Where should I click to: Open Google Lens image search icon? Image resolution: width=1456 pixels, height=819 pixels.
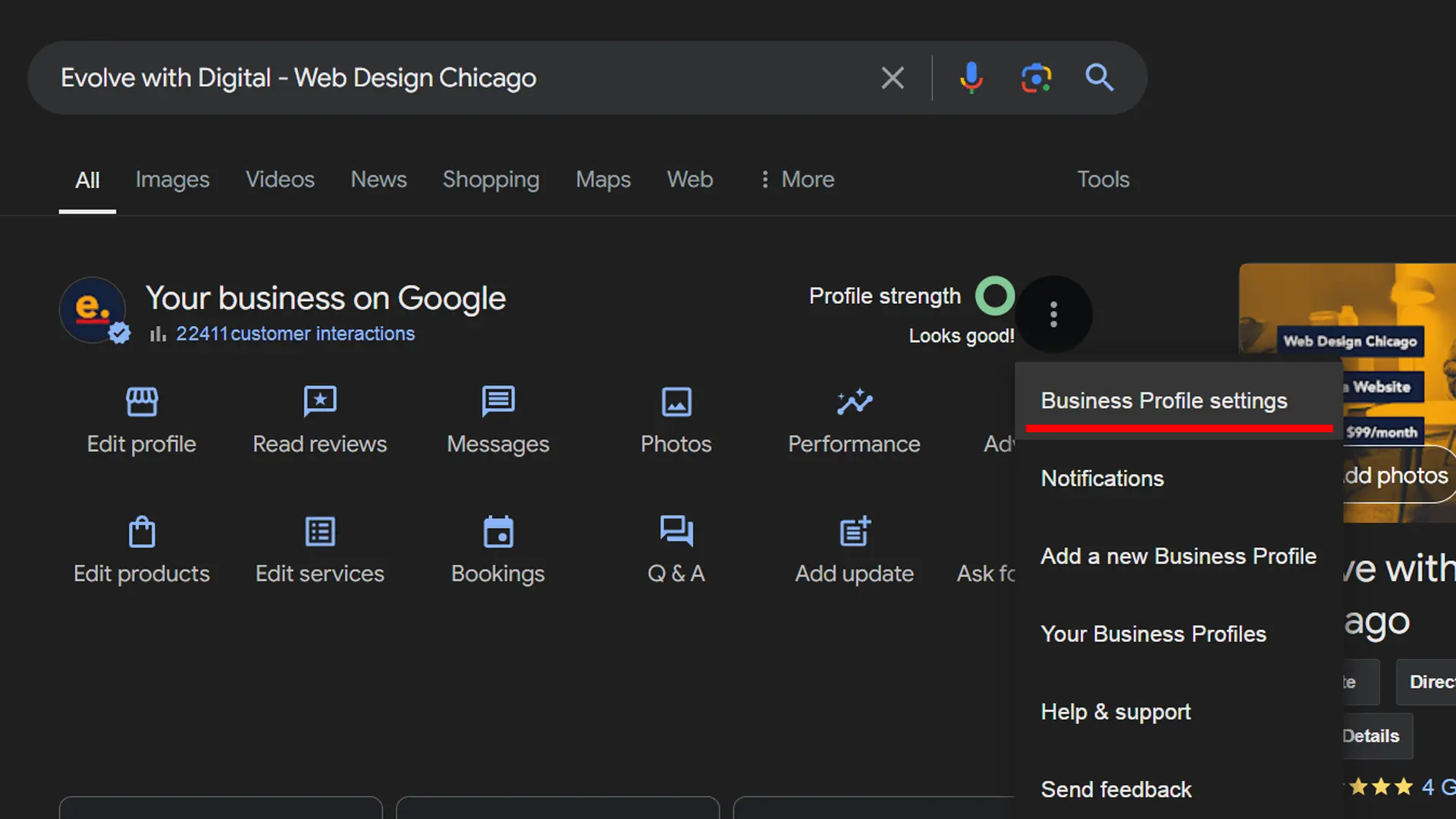point(1036,77)
